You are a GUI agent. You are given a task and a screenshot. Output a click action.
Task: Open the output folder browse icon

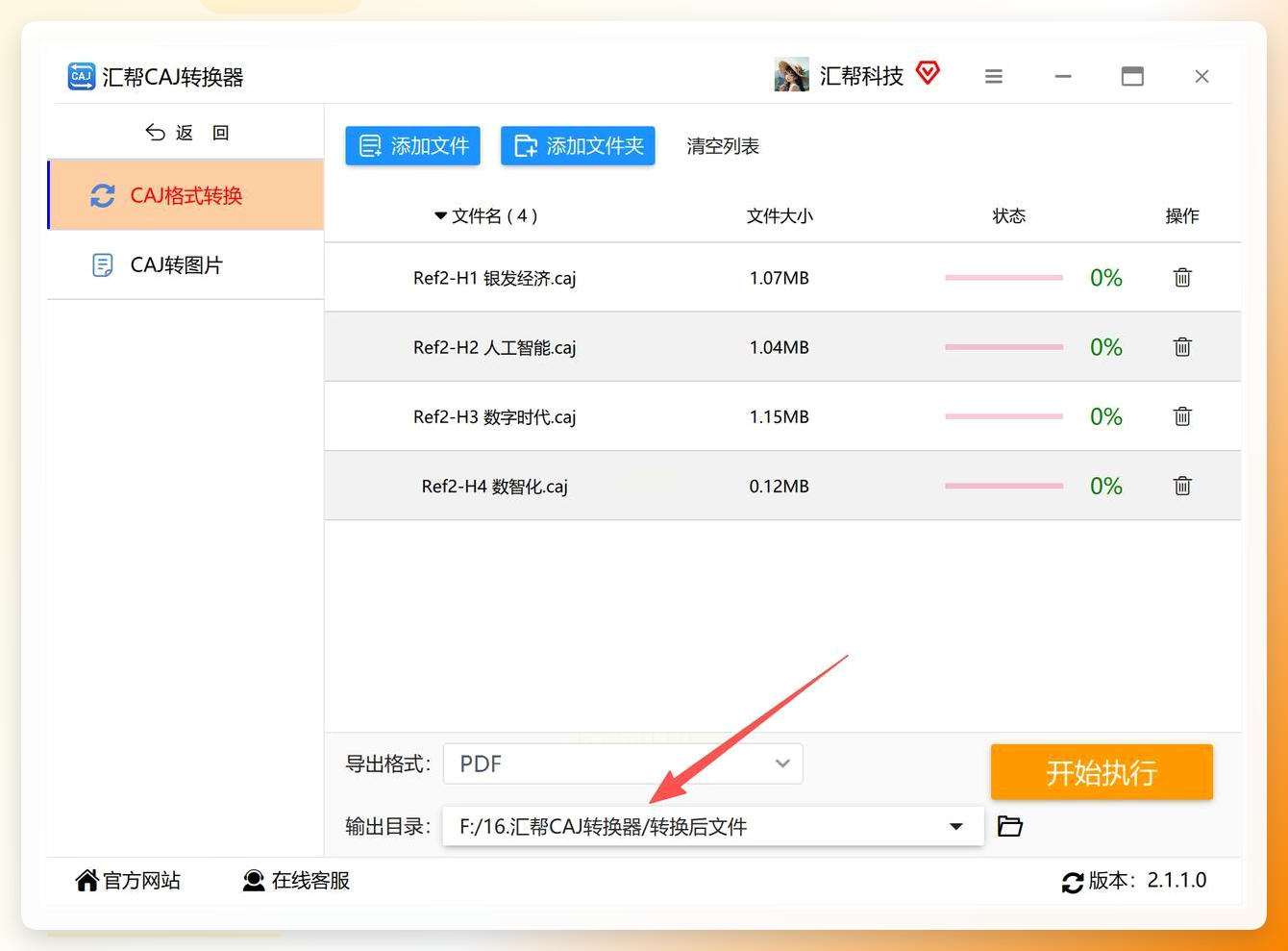pyautogui.click(x=1009, y=826)
